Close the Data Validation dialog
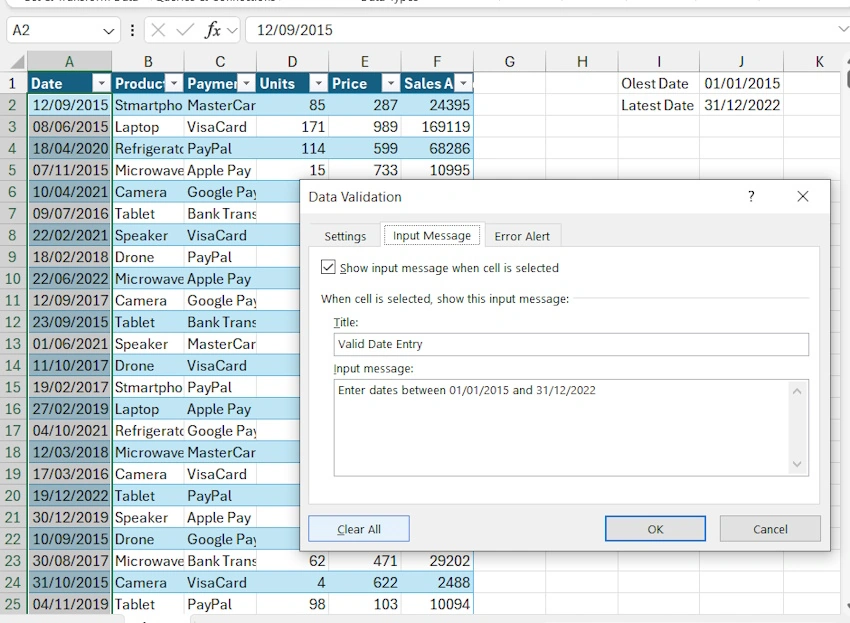 803,196
